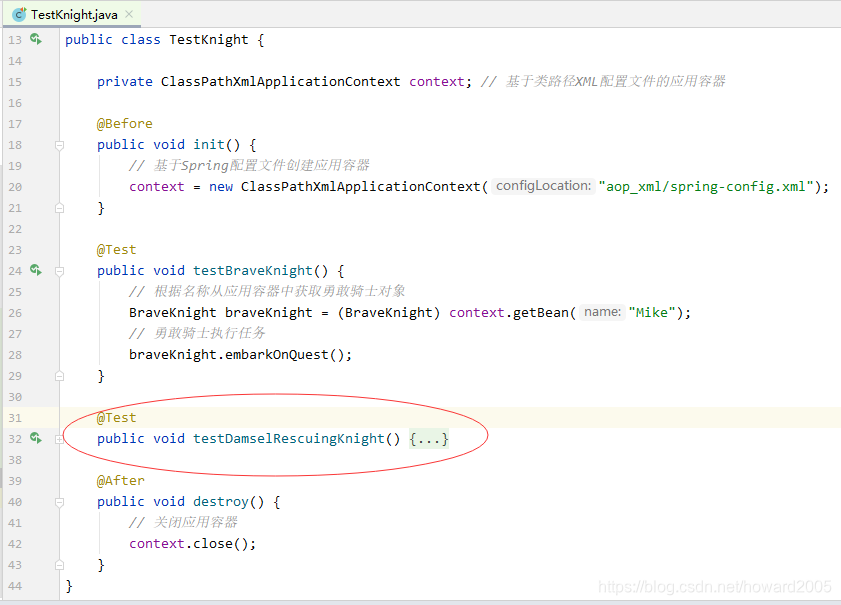Click line number 26 in the gutter
This screenshot has height=605, width=841.
tap(15, 313)
